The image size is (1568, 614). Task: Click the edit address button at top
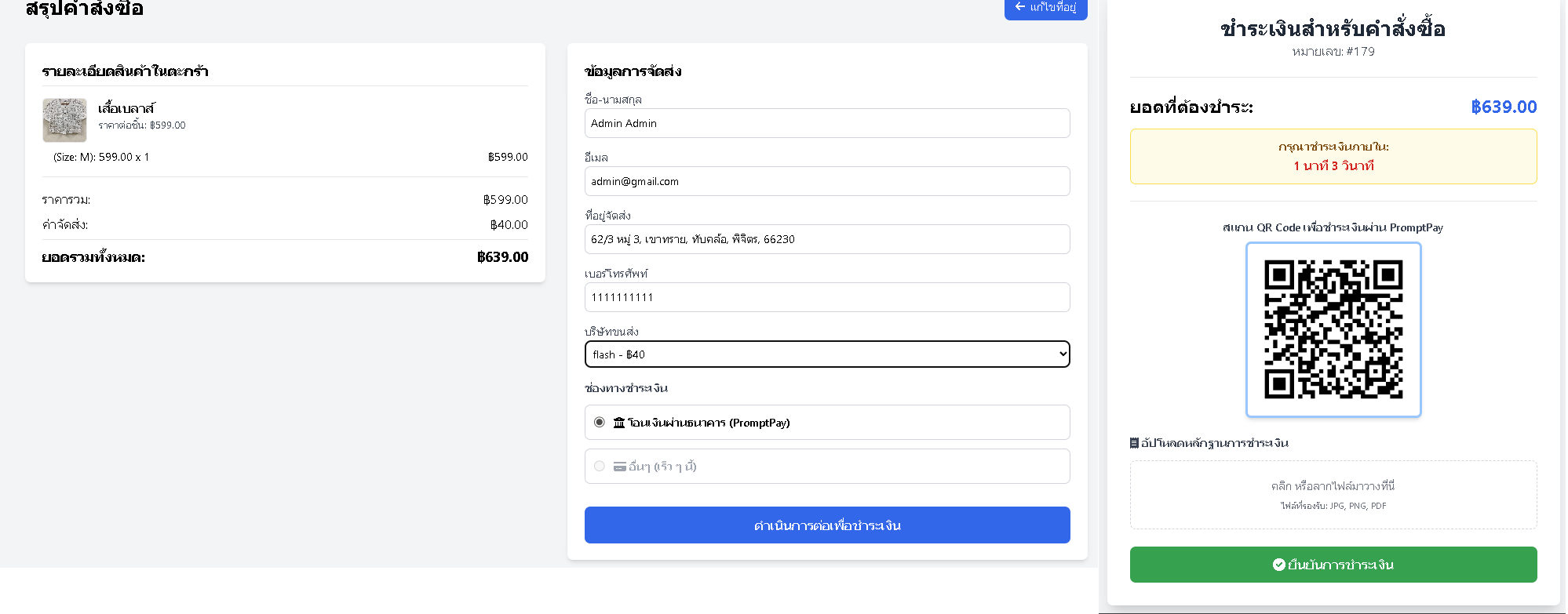click(x=1045, y=8)
